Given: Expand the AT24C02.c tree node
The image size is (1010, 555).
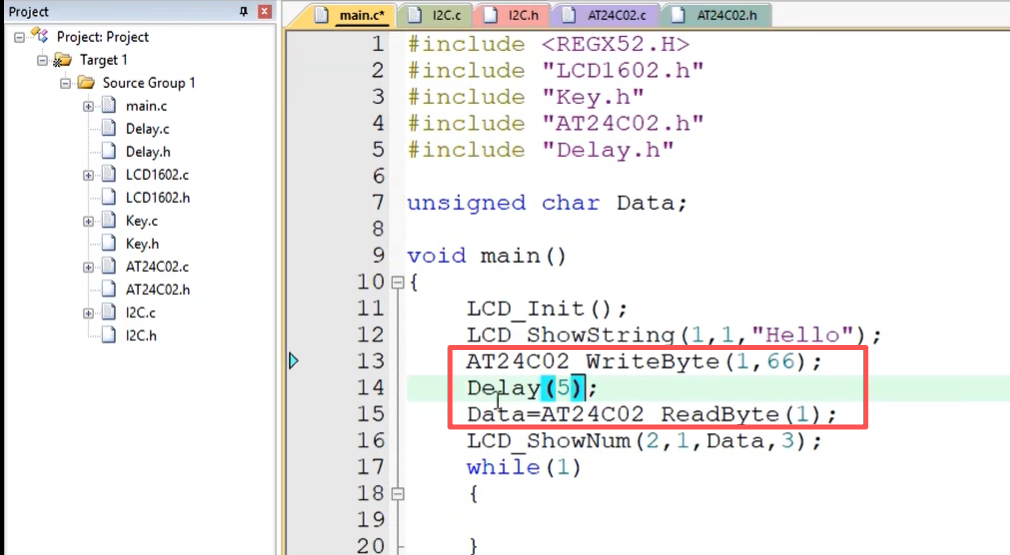Looking at the screenshot, I should coord(88,267).
